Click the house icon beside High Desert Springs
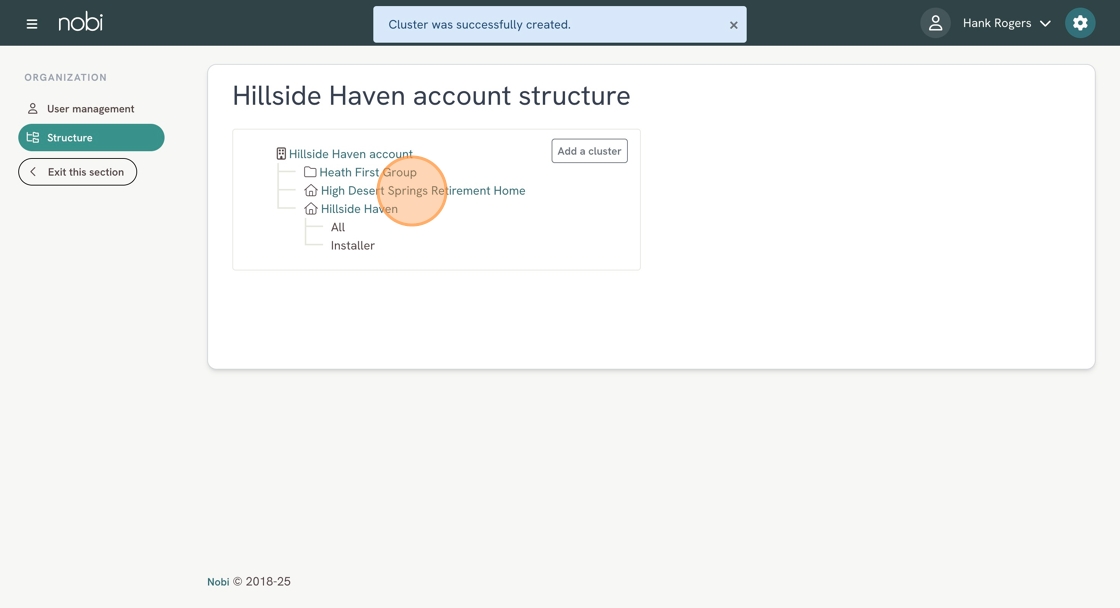Image resolution: width=1120 pixels, height=608 pixels. click(x=311, y=191)
